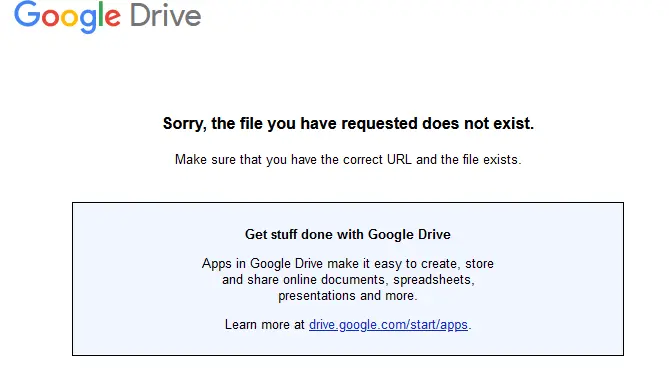The image size is (669, 368).
Task: Click the green letter "l" in the logo
Action: (x=101, y=14)
